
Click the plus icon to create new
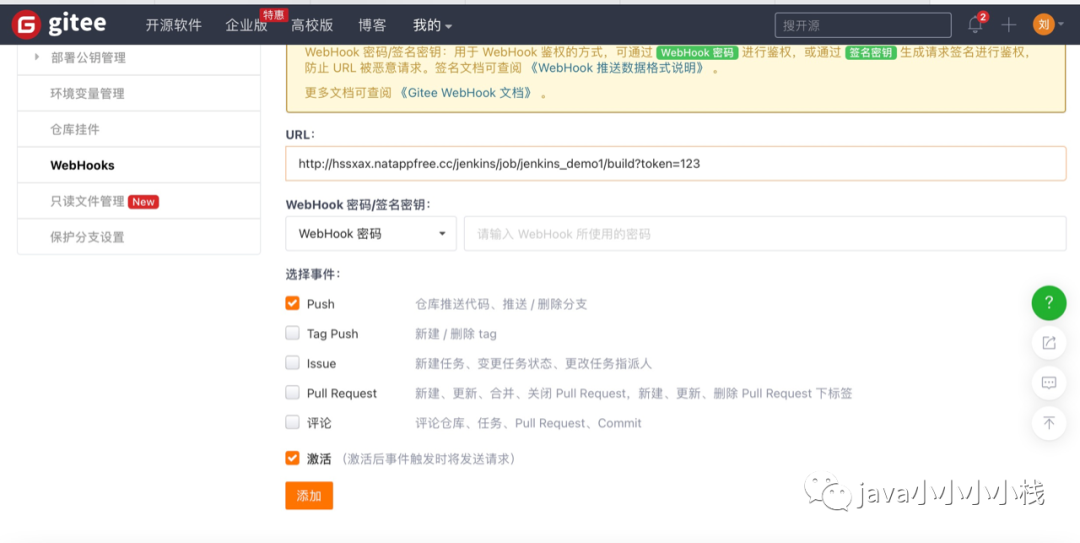1008,25
